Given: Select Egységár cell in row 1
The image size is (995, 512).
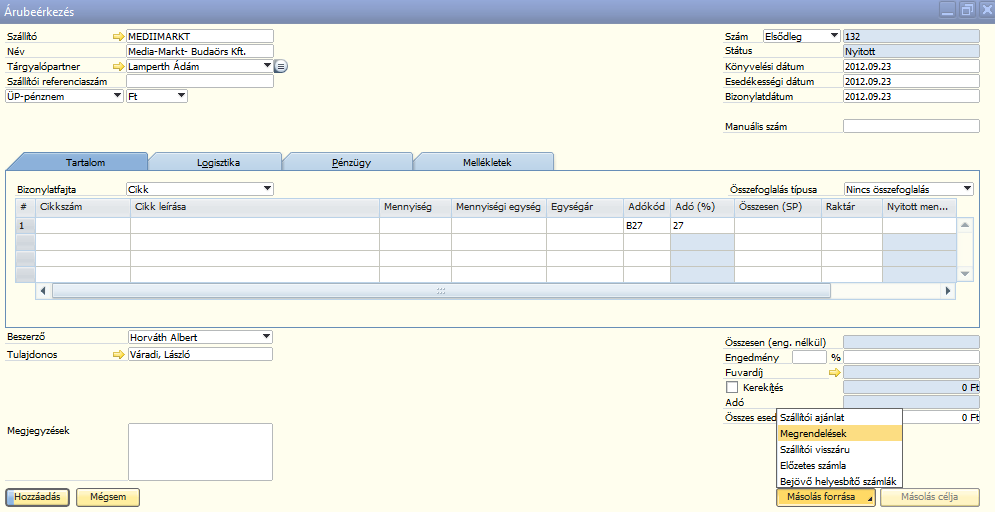Looking at the screenshot, I should (x=585, y=225).
